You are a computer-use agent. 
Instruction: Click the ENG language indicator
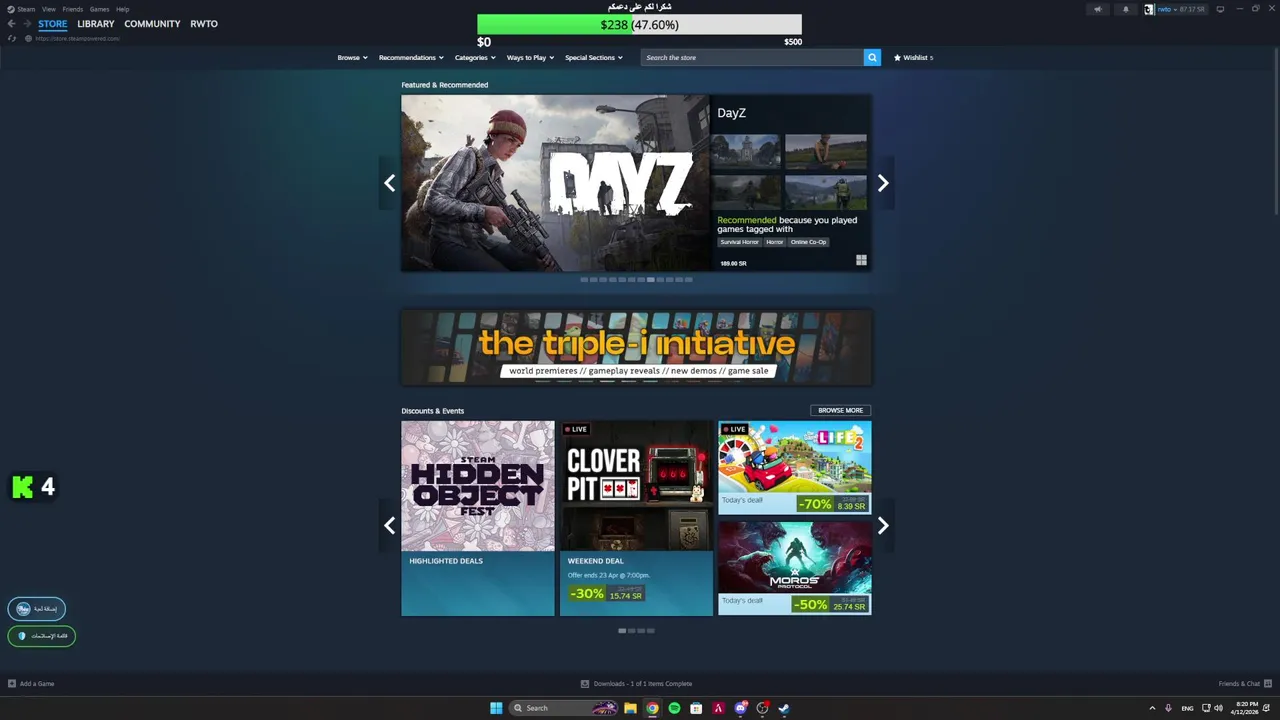pos(1187,708)
